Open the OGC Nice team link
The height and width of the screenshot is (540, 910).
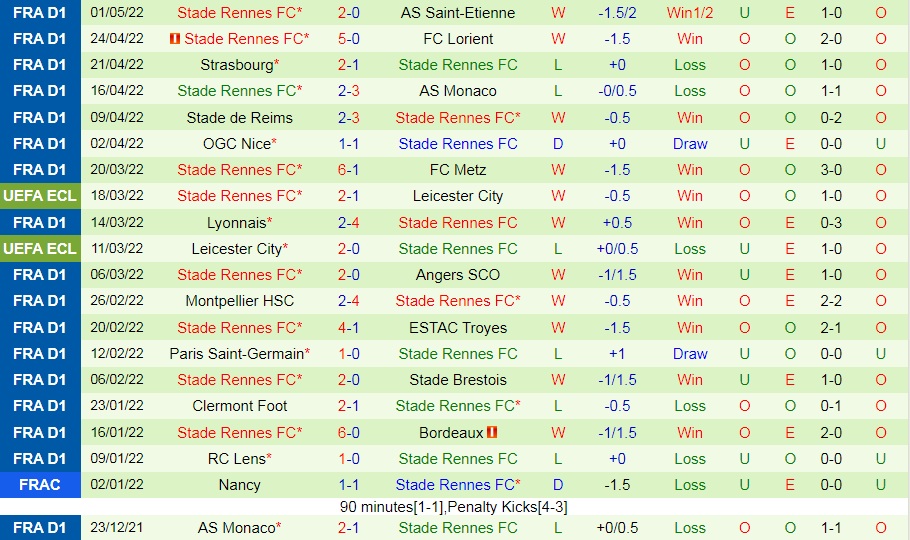pos(236,144)
